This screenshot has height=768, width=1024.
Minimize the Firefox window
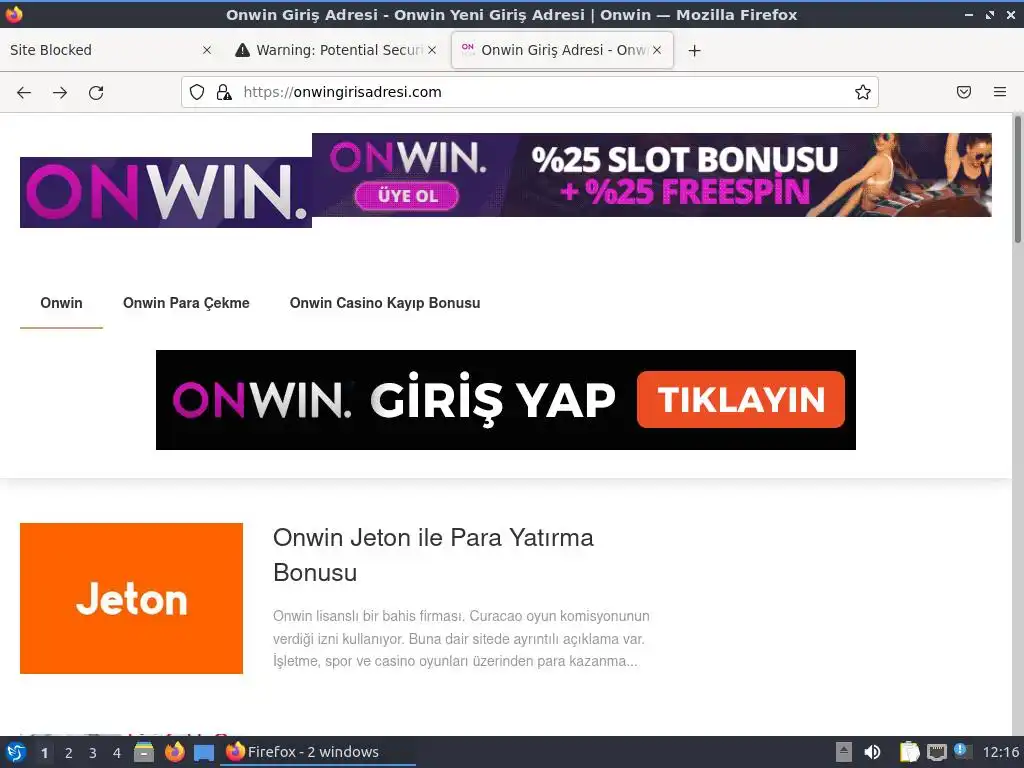pyautogui.click(x=969, y=14)
